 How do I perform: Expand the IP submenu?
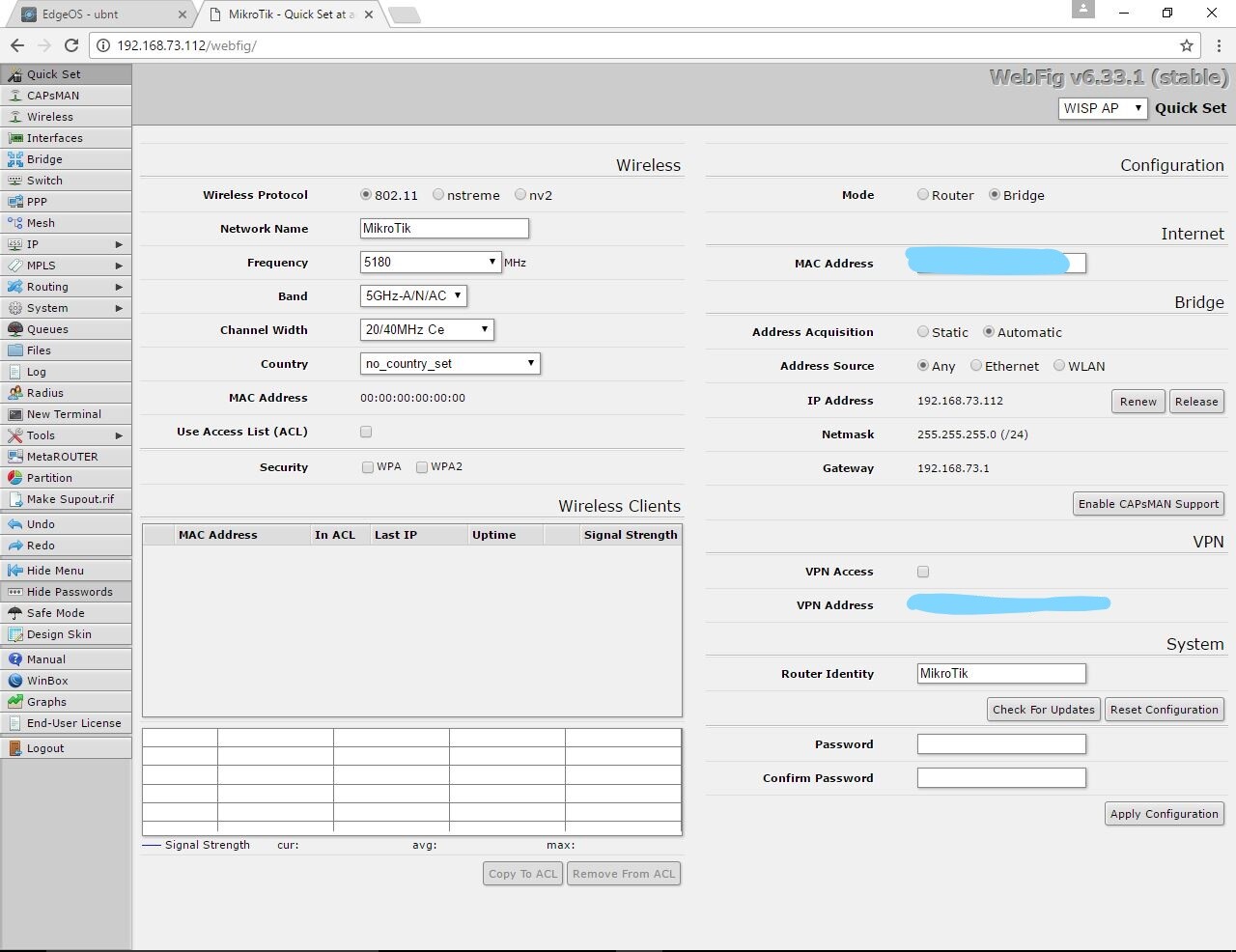point(119,244)
